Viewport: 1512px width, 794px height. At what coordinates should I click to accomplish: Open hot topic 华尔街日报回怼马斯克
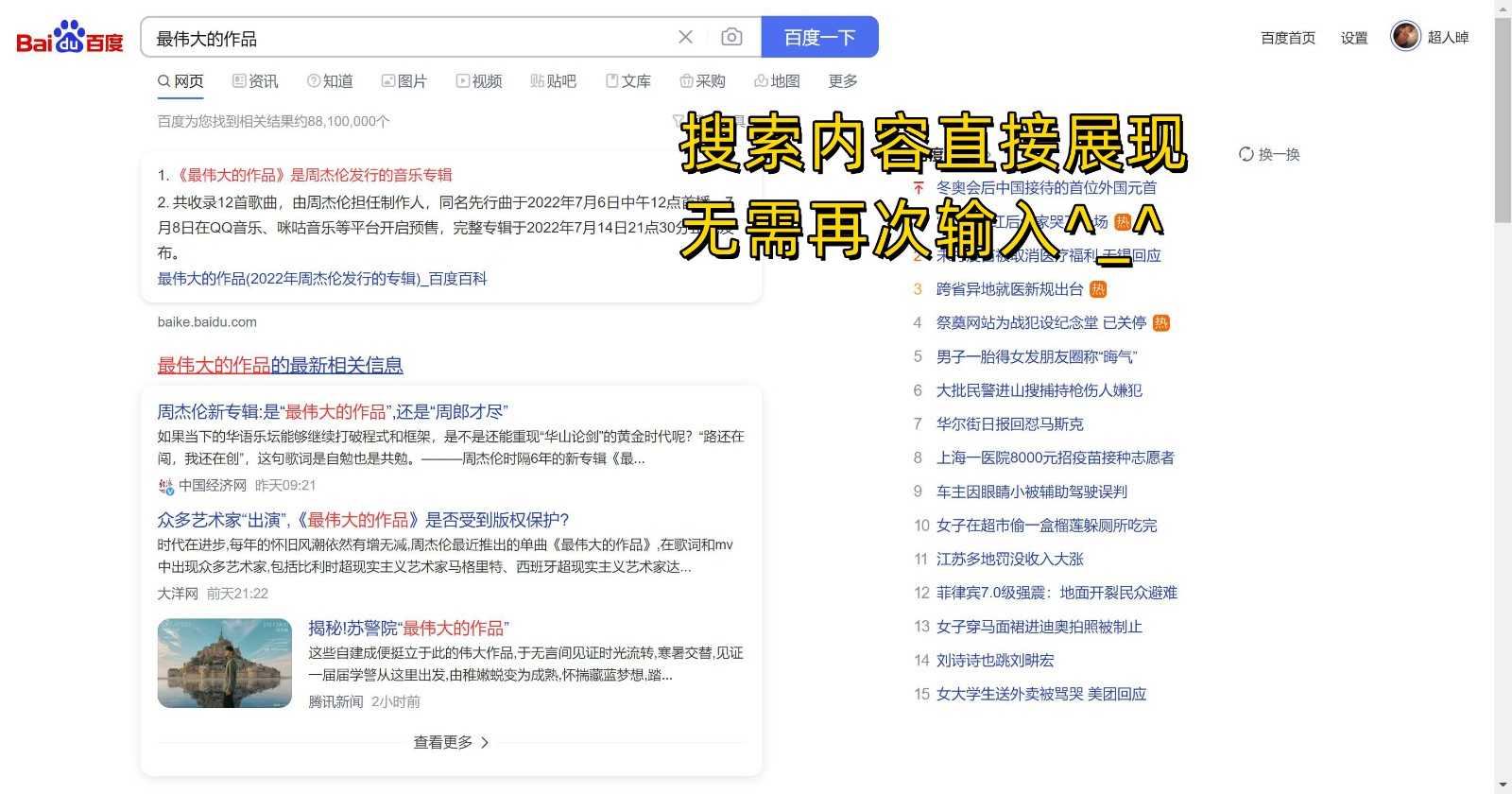coord(1009,424)
